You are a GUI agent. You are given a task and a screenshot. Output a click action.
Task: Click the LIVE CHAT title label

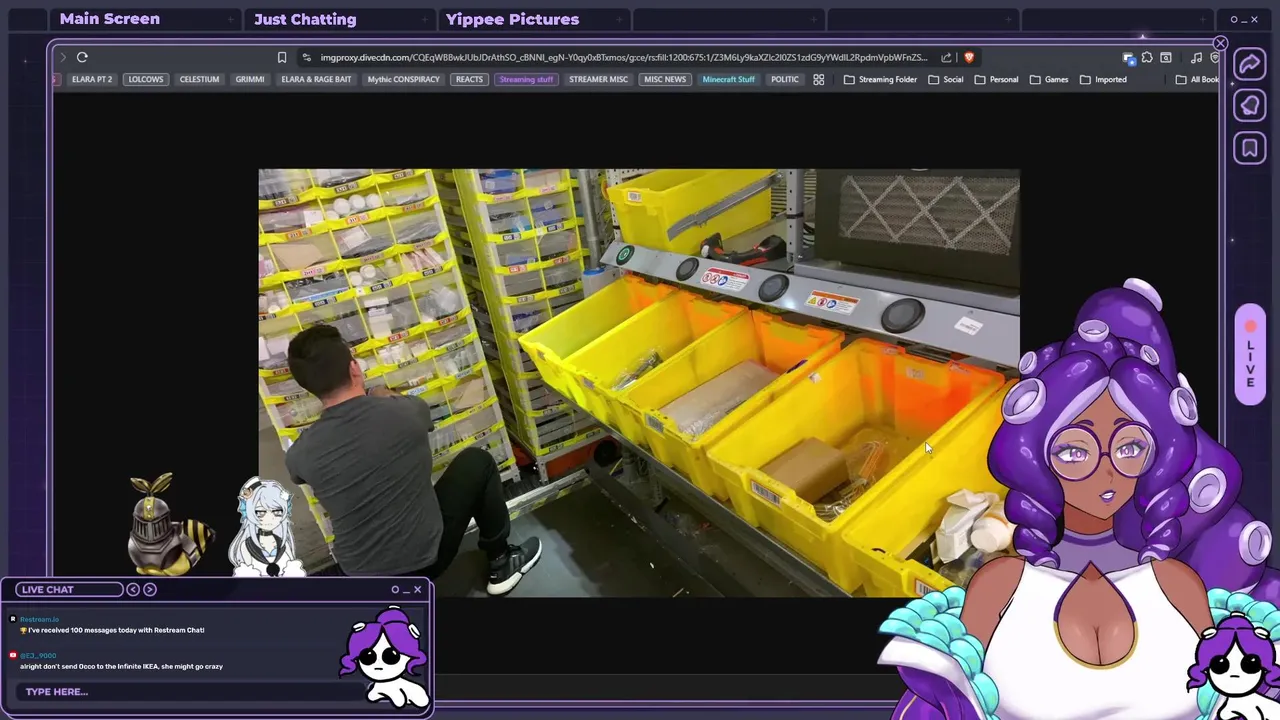click(x=48, y=589)
